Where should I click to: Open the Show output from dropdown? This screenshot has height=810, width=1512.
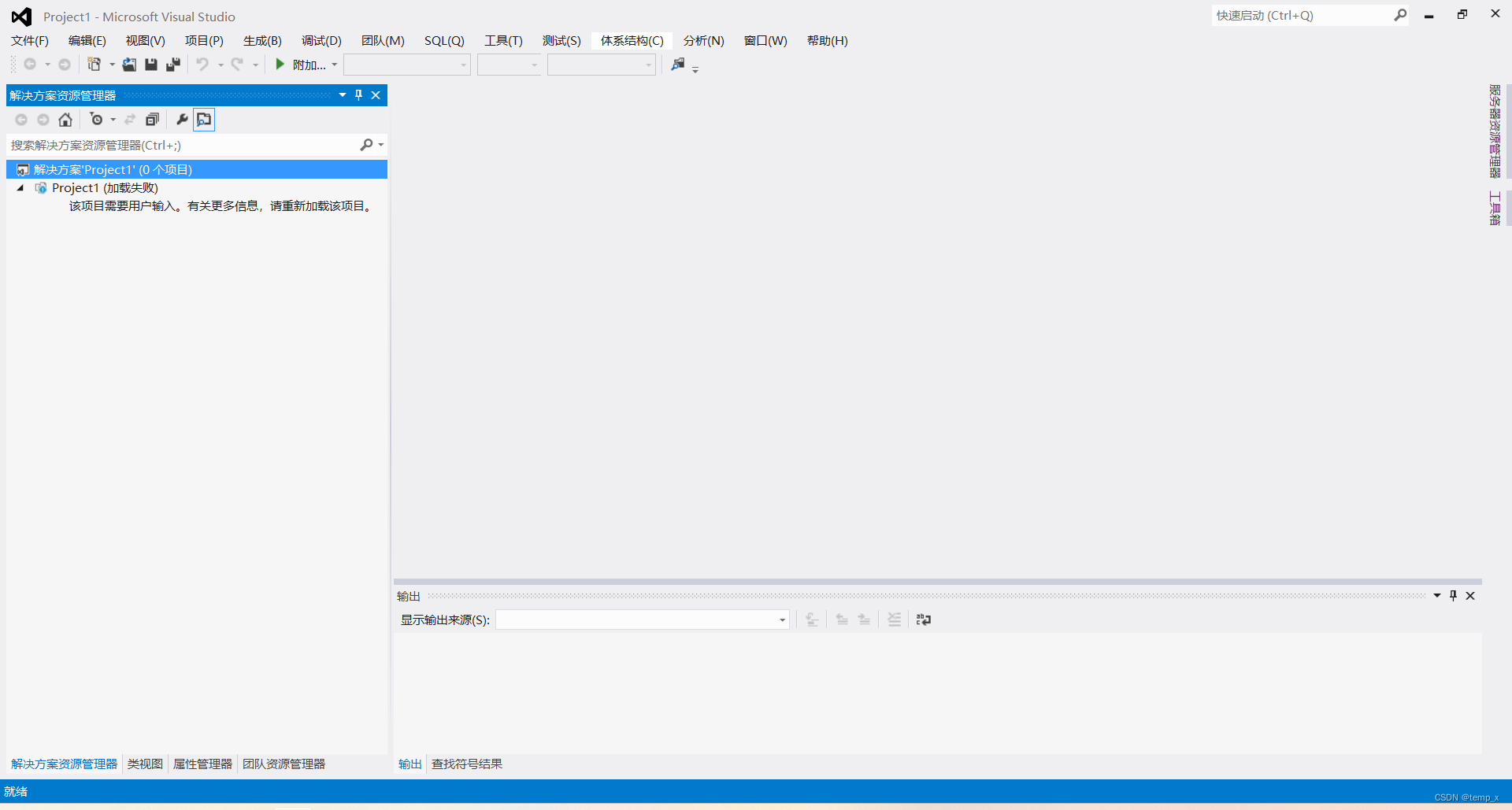643,620
